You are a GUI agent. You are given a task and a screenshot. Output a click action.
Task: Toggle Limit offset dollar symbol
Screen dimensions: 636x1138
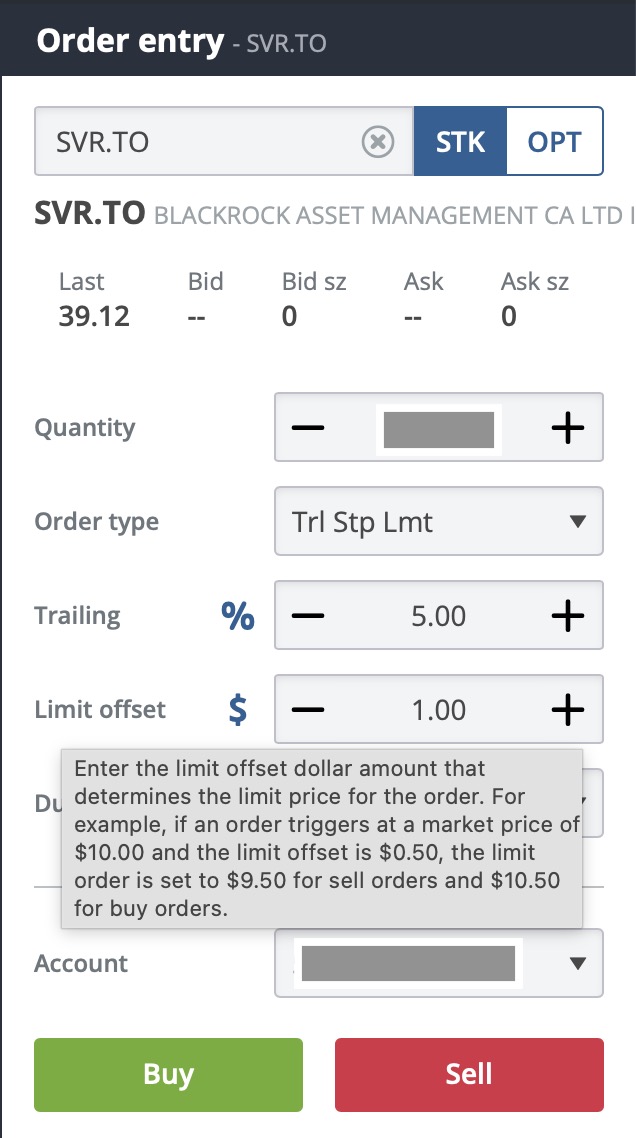coord(238,710)
